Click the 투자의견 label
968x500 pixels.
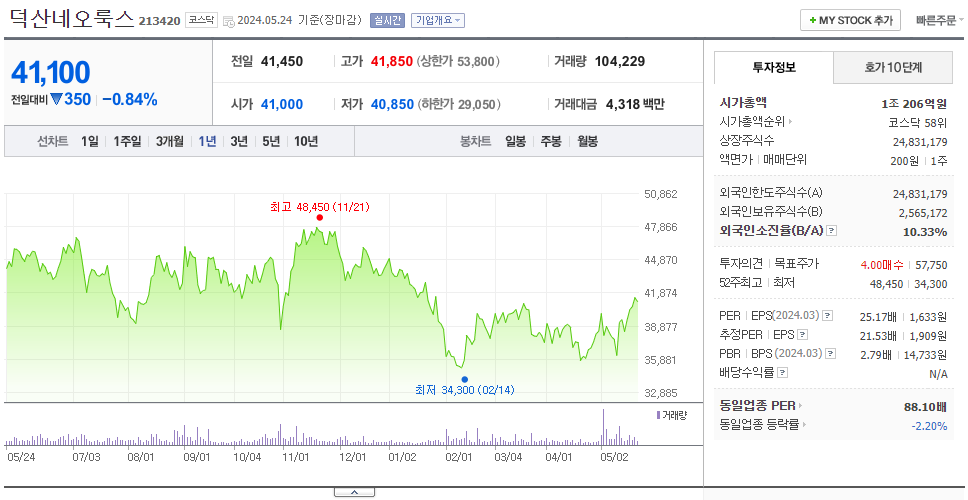[741, 264]
